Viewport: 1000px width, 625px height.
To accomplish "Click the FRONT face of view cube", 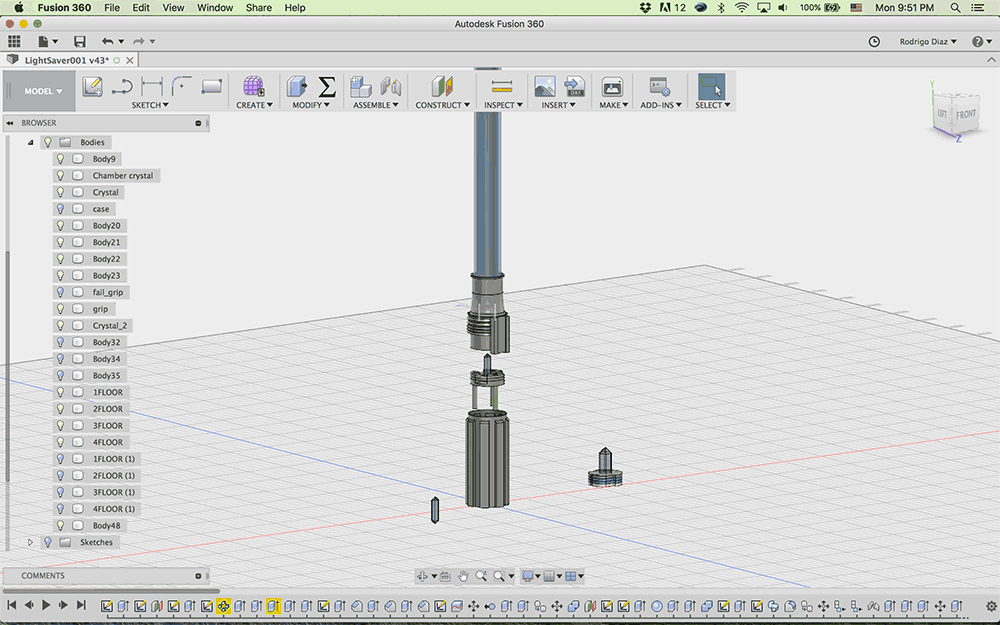I will coord(966,115).
